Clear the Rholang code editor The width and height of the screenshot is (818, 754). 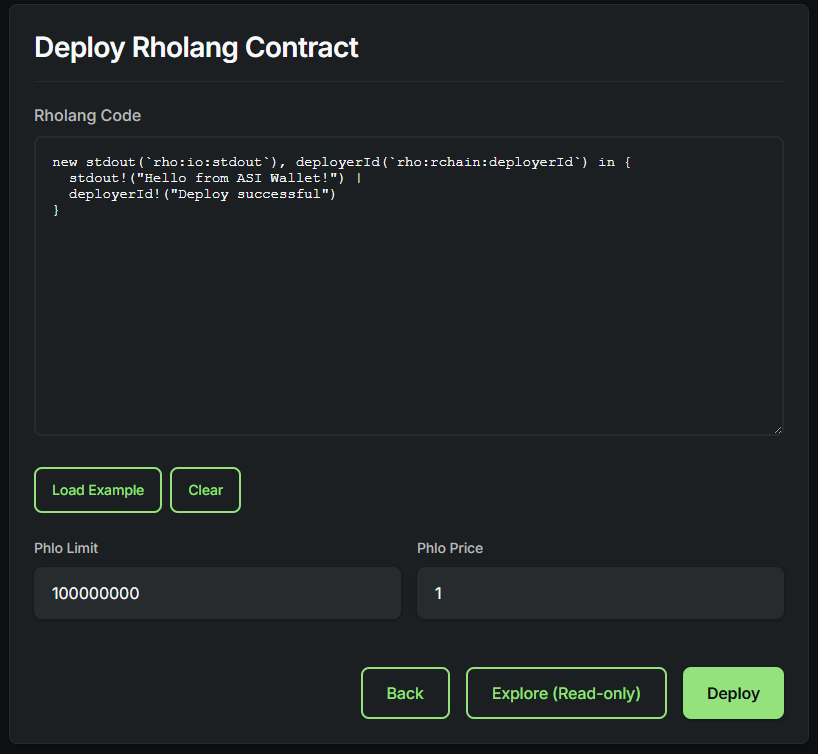click(x=205, y=490)
